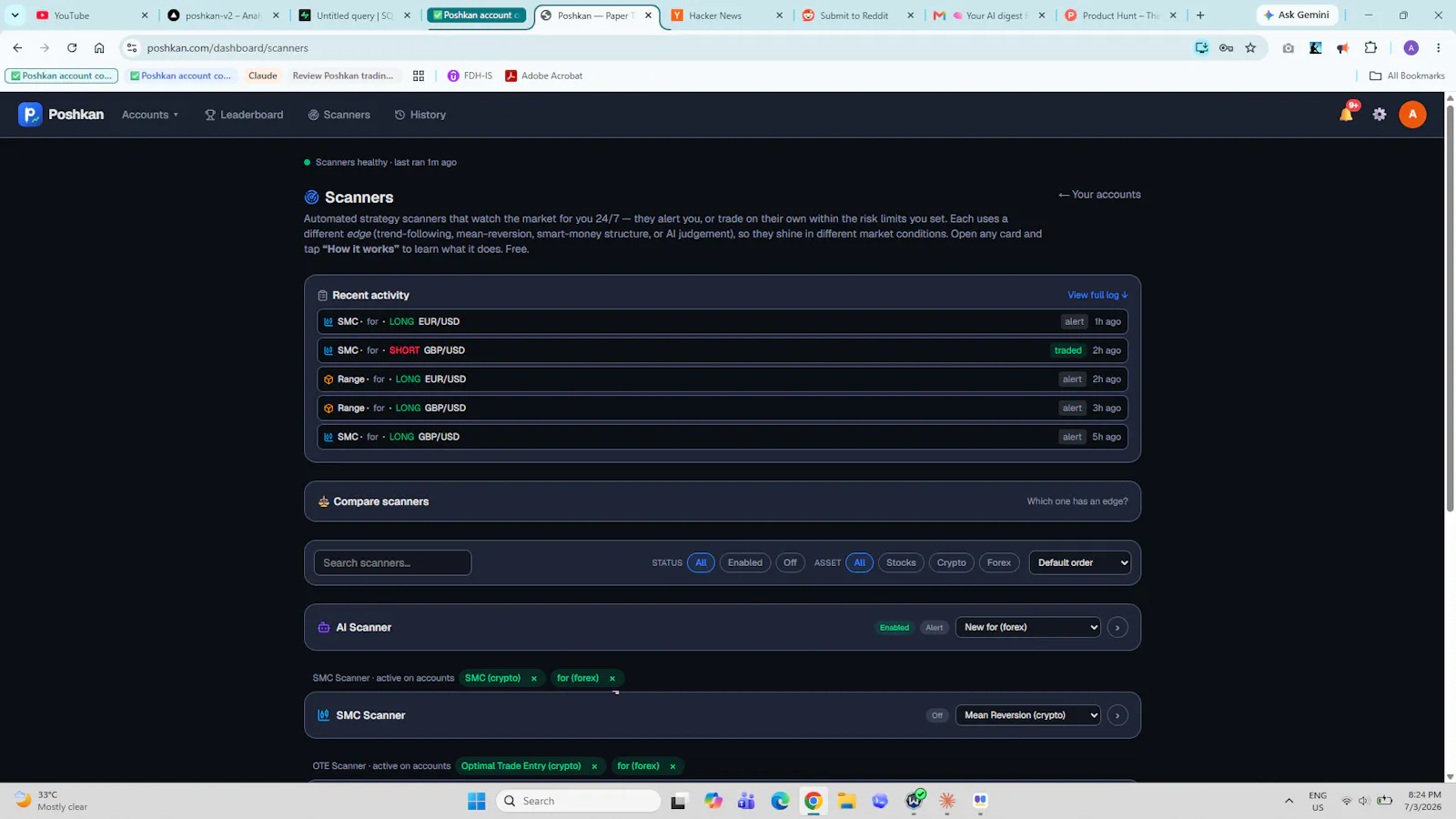Image resolution: width=1456 pixels, height=819 pixels.
Task: Expand the AI Scanner card arrow
Action: [1117, 628]
